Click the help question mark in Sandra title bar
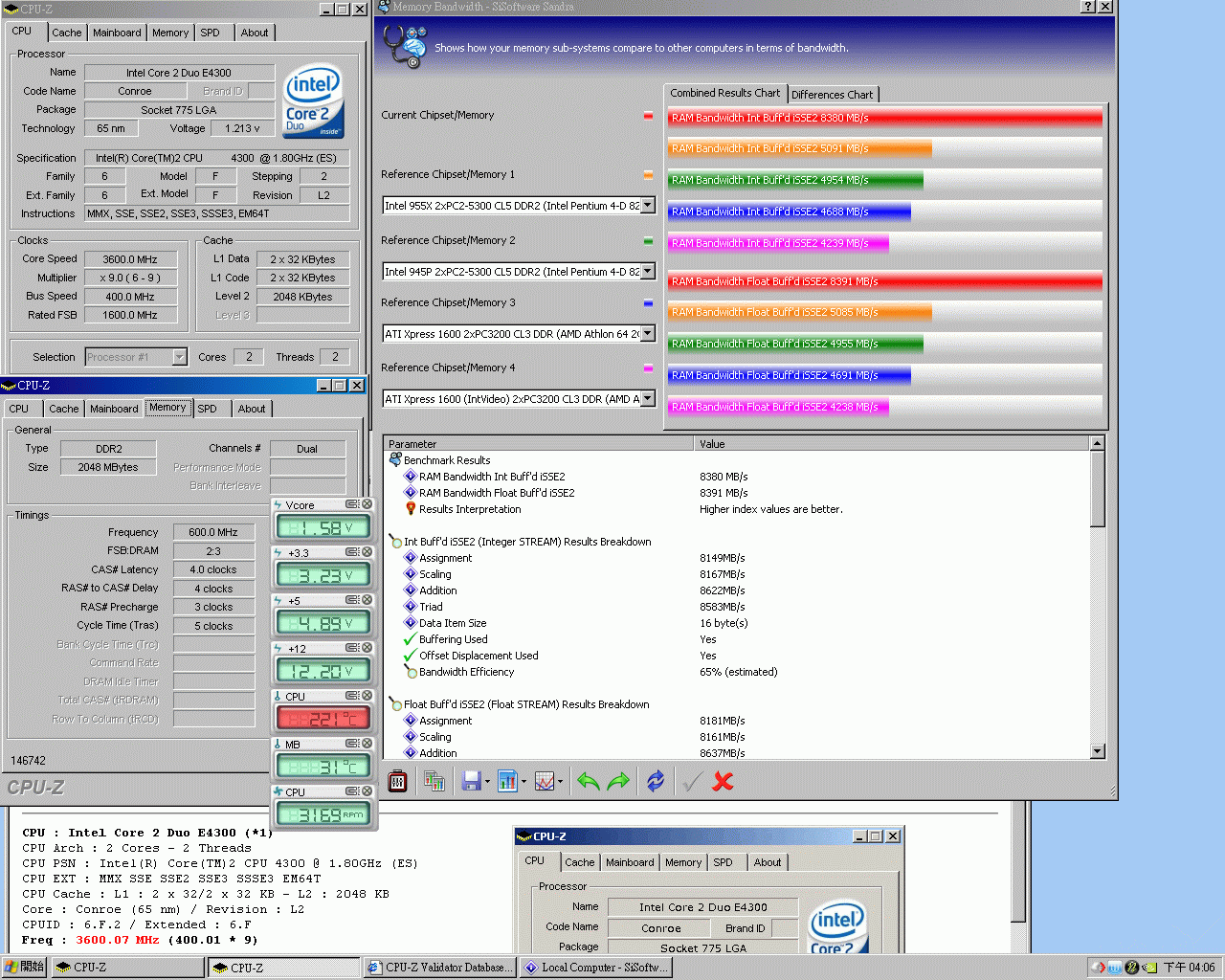The image size is (1225, 980). [x=1088, y=7]
